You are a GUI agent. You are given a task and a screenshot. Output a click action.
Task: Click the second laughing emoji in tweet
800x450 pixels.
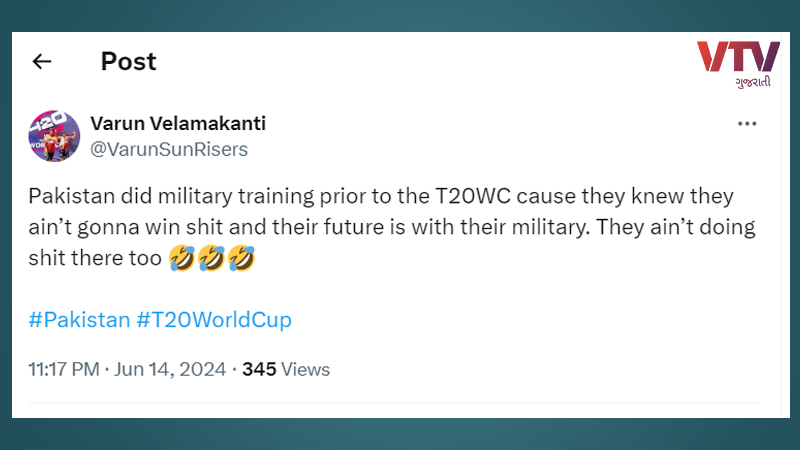click(212, 258)
